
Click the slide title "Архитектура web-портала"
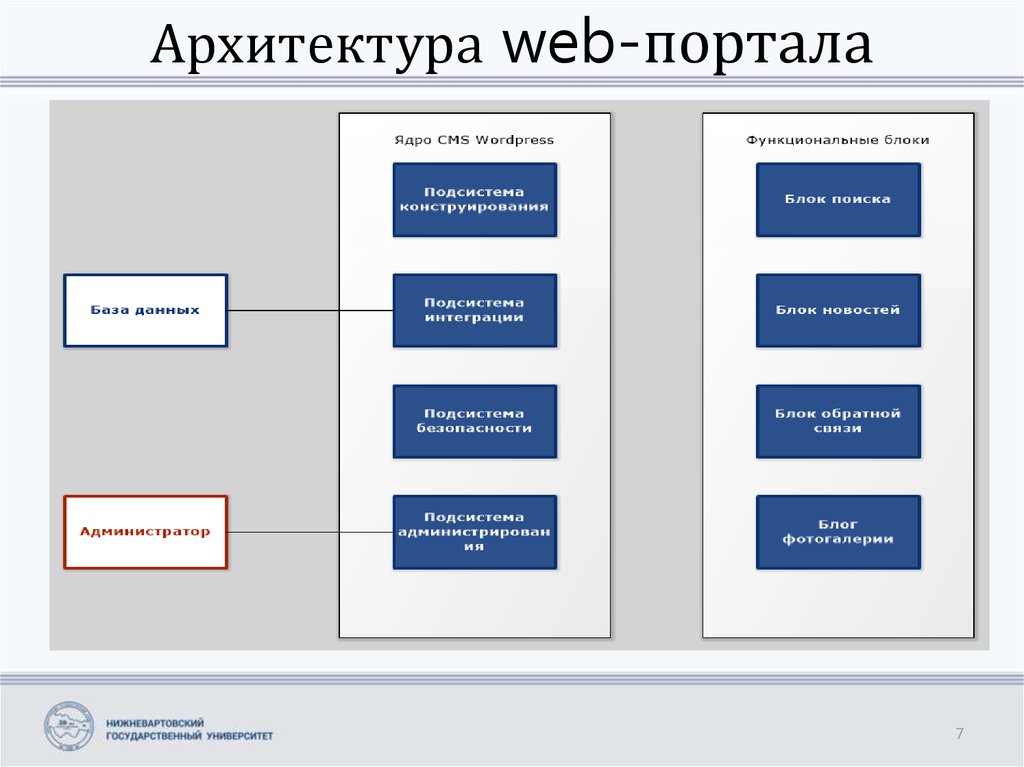coord(511,44)
